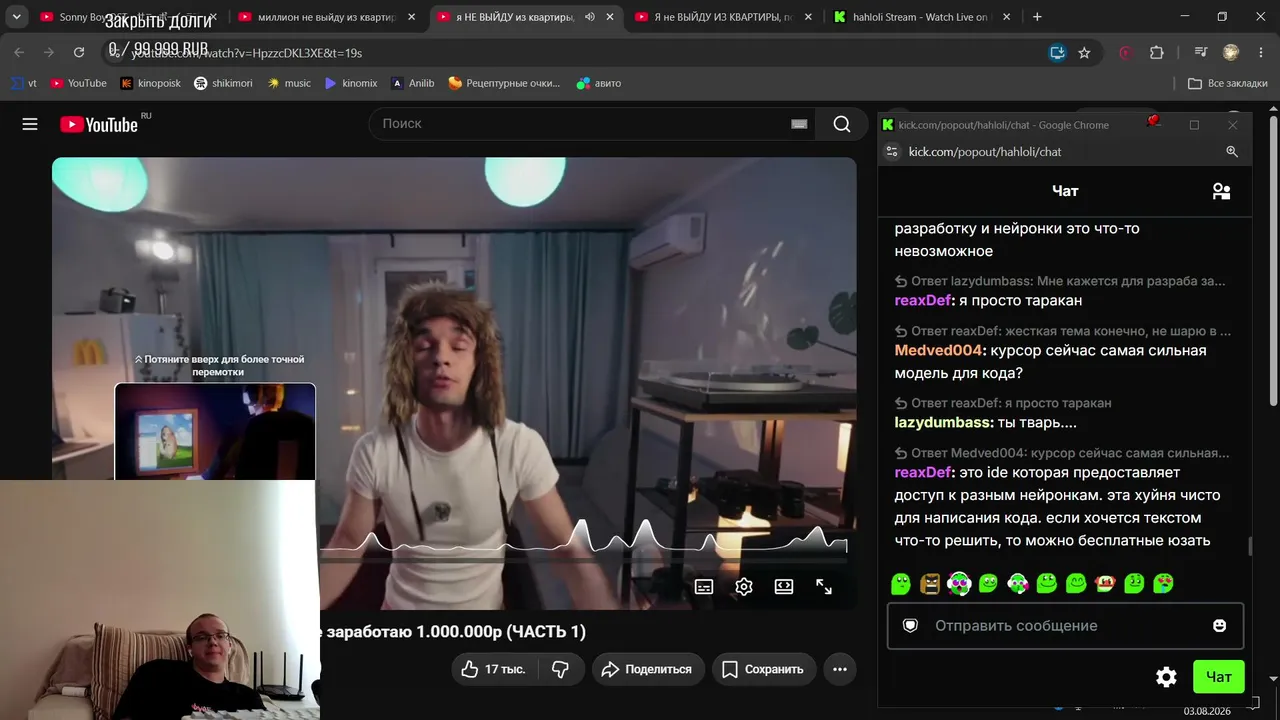This screenshot has height=720, width=1280.
Task: Open the авито bookmark
Action: pyautogui.click(x=599, y=83)
